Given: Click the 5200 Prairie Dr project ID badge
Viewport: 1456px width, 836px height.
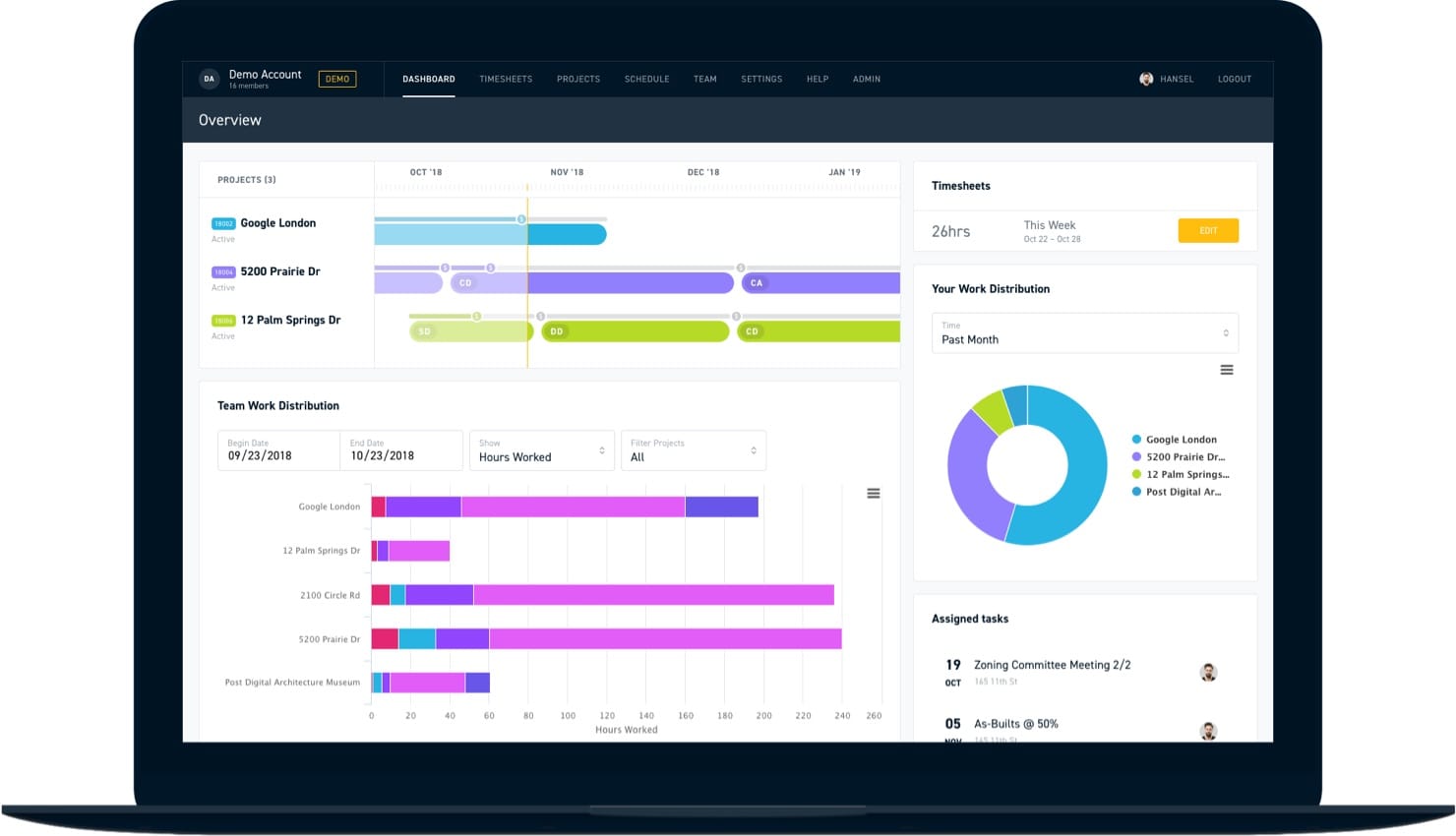Looking at the screenshot, I should pos(223,271).
